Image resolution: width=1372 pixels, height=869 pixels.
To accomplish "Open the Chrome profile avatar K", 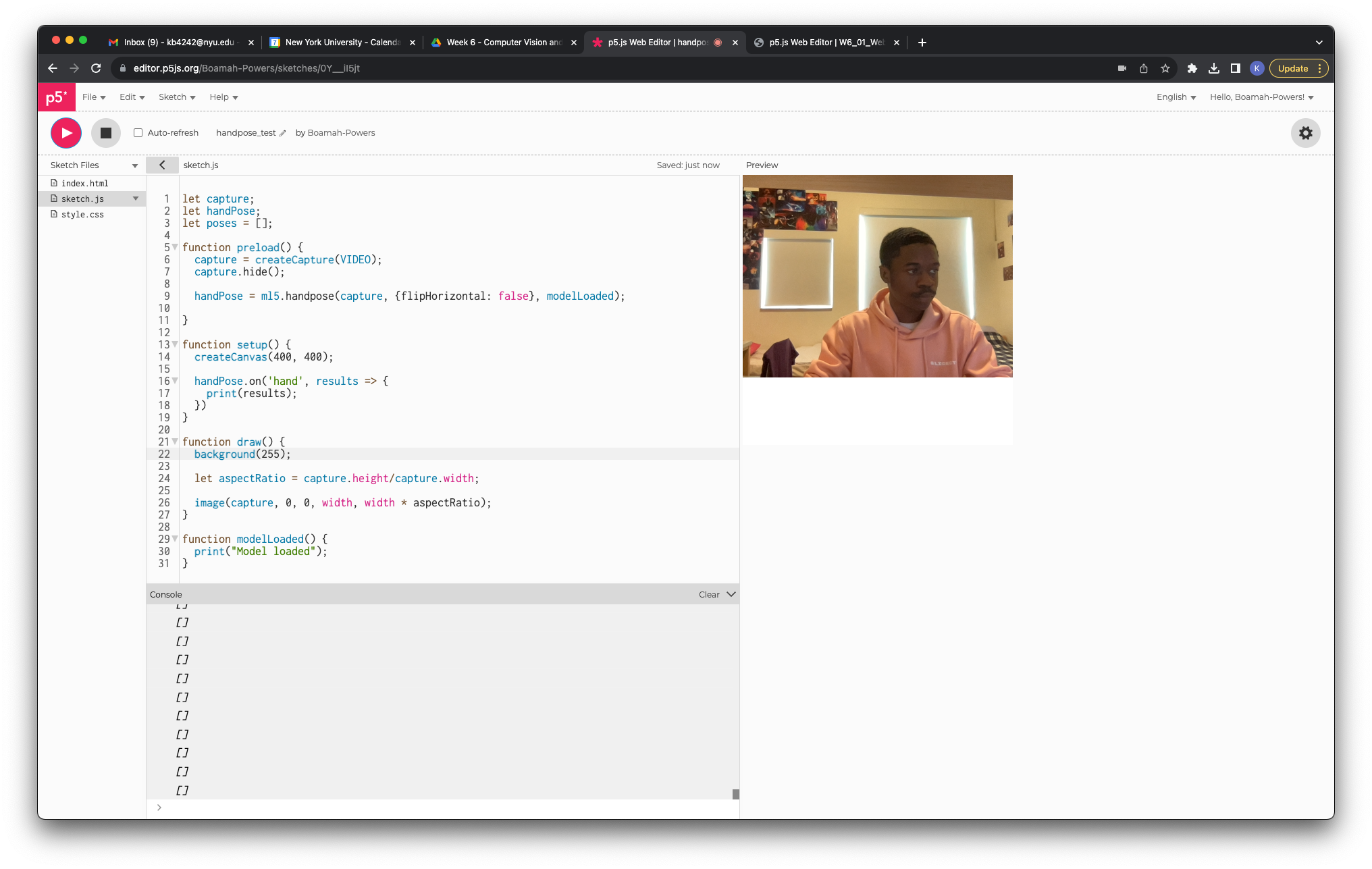I will coord(1257,68).
